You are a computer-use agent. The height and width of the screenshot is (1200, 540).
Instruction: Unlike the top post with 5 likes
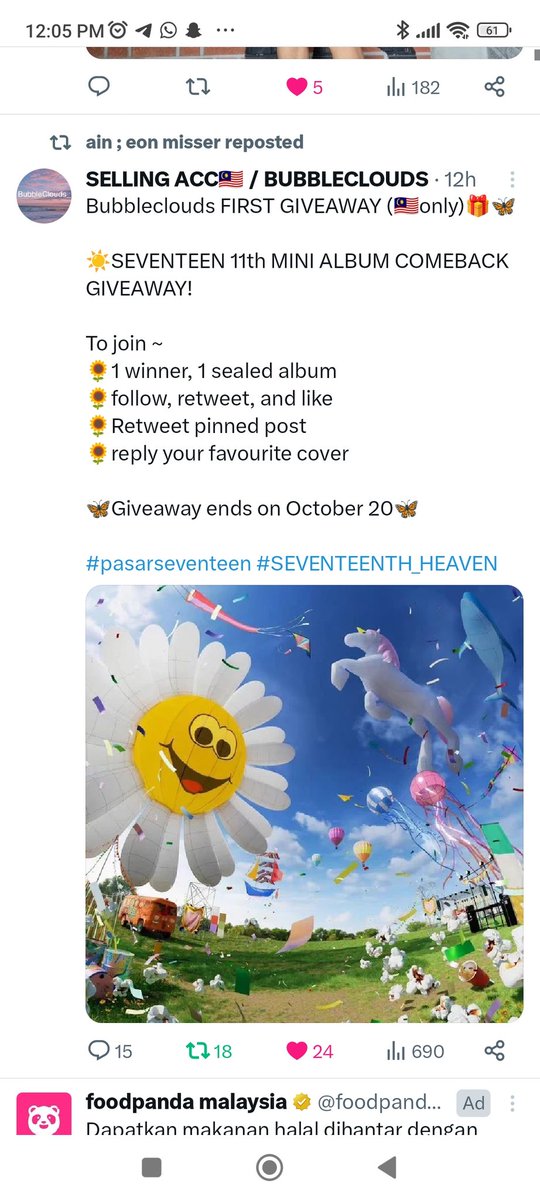pyautogui.click(x=304, y=87)
